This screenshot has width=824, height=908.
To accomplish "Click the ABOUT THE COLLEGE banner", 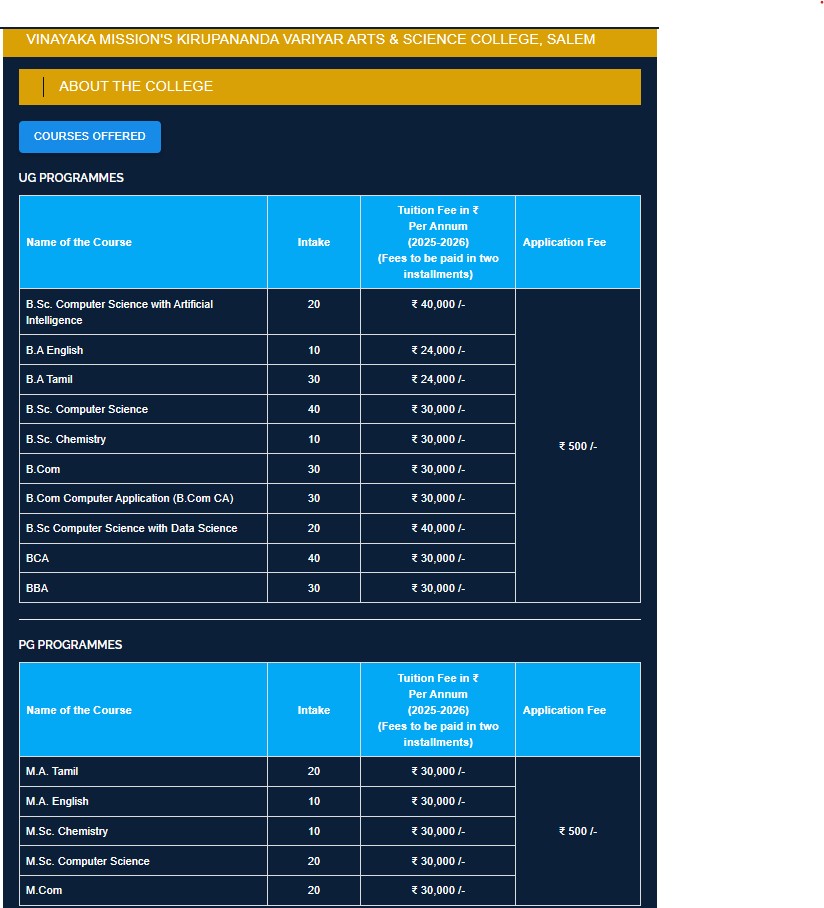I will click(x=329, y=87).
